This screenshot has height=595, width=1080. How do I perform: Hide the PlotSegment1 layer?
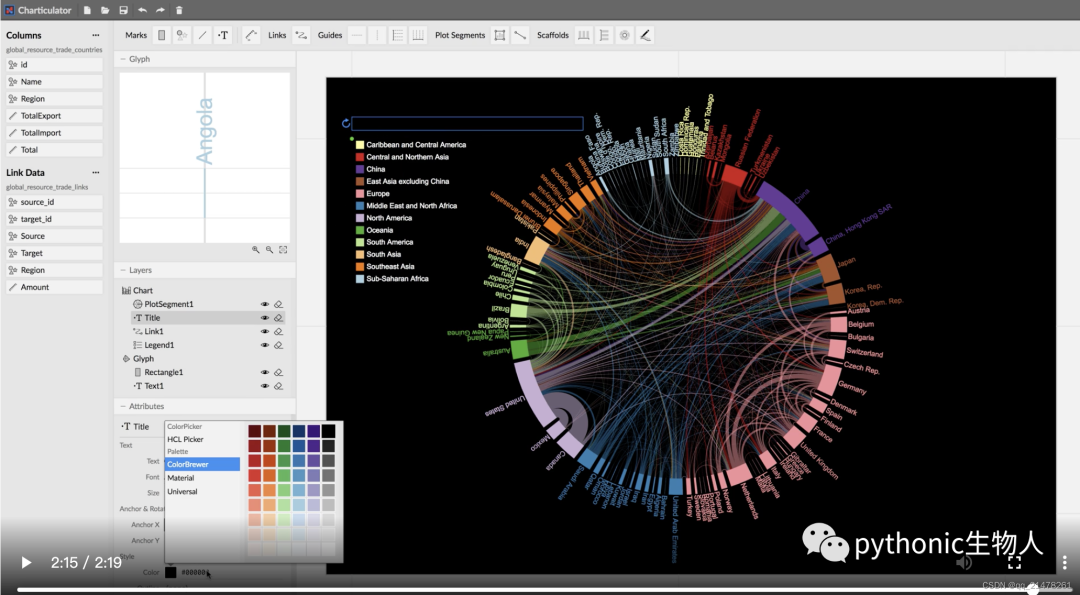[264, 304]
